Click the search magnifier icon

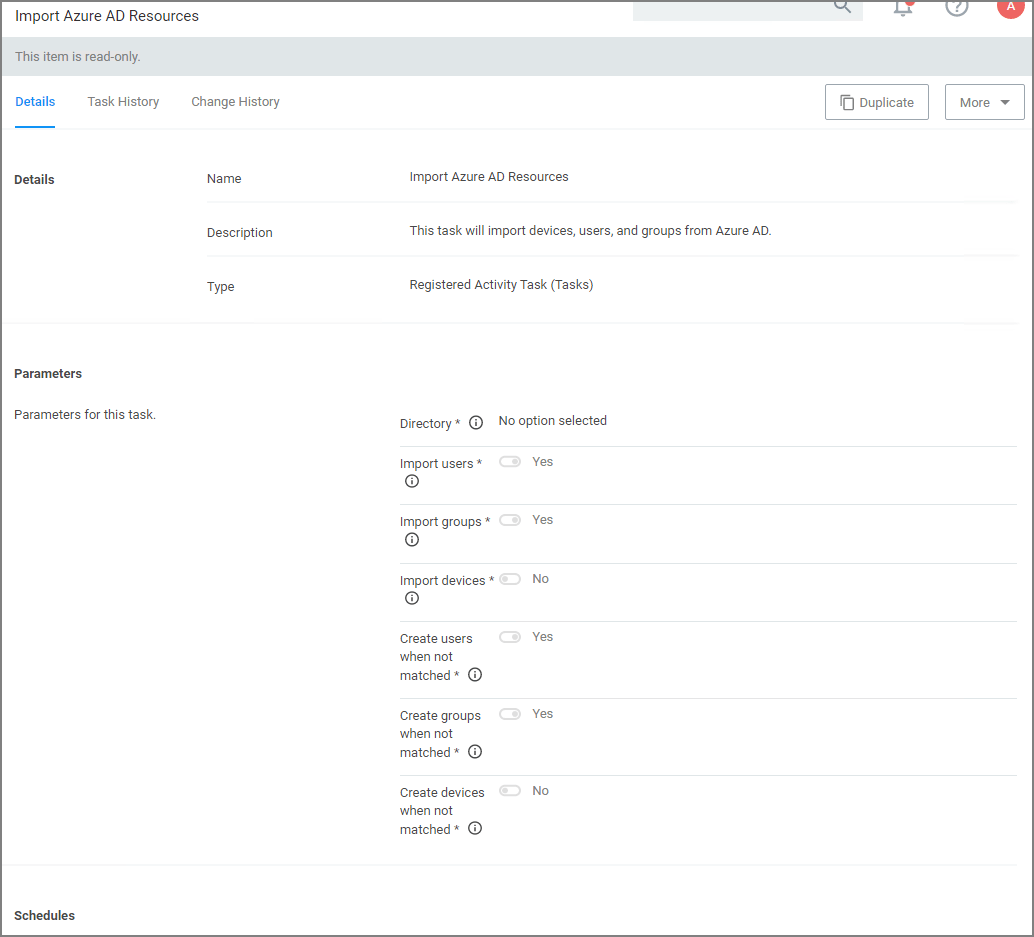point(842,8)
